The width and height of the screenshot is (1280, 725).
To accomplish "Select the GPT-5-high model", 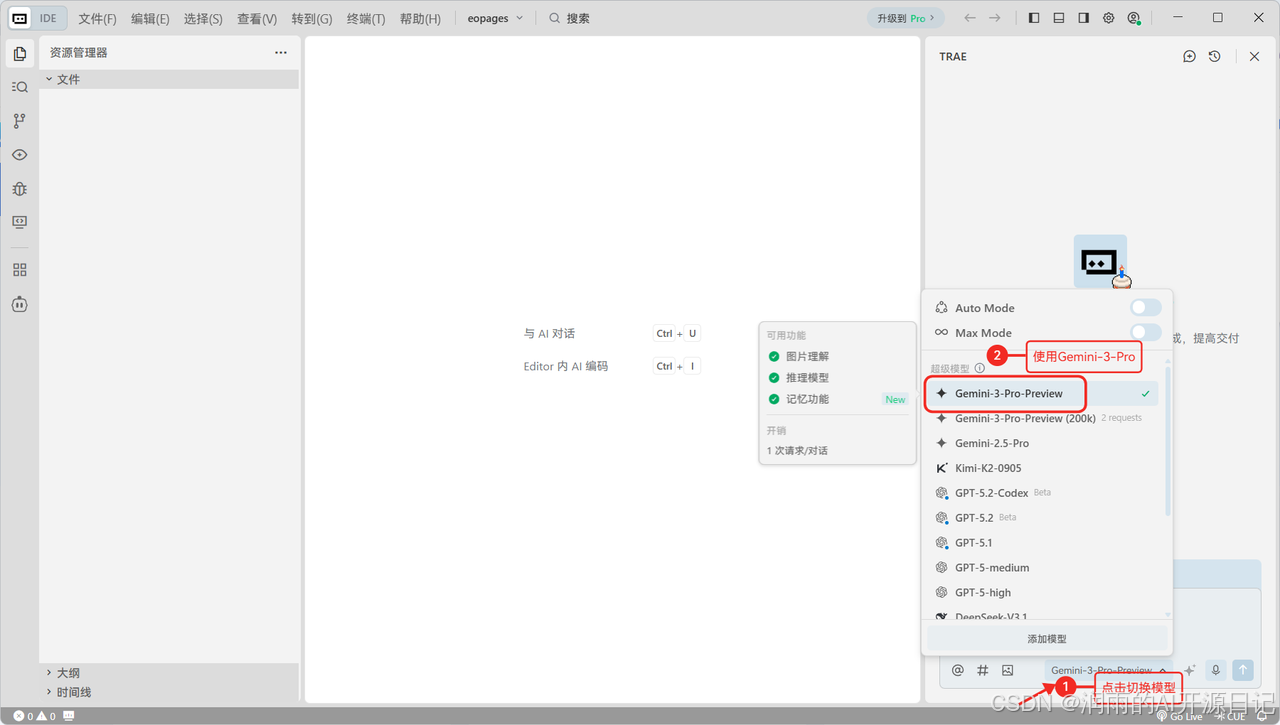I will pos(1041,592).
